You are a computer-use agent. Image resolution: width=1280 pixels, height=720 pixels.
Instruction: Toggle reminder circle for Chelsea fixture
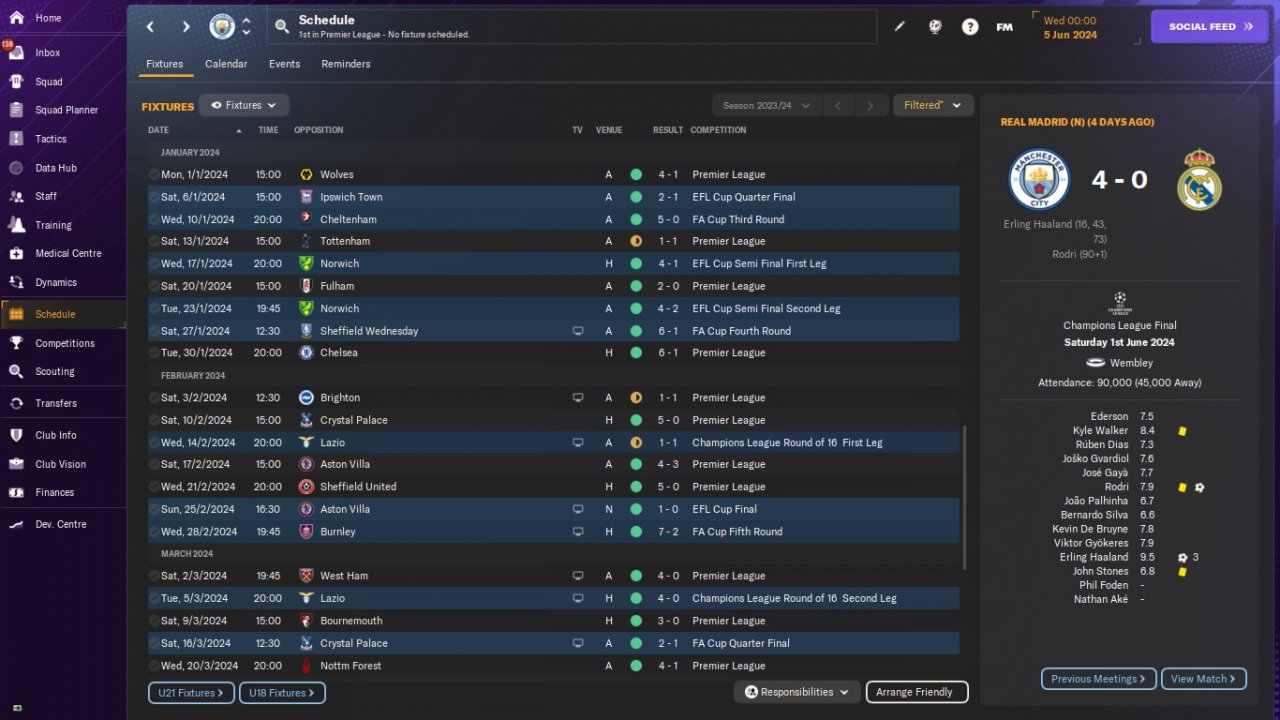[x=154, y=353]
